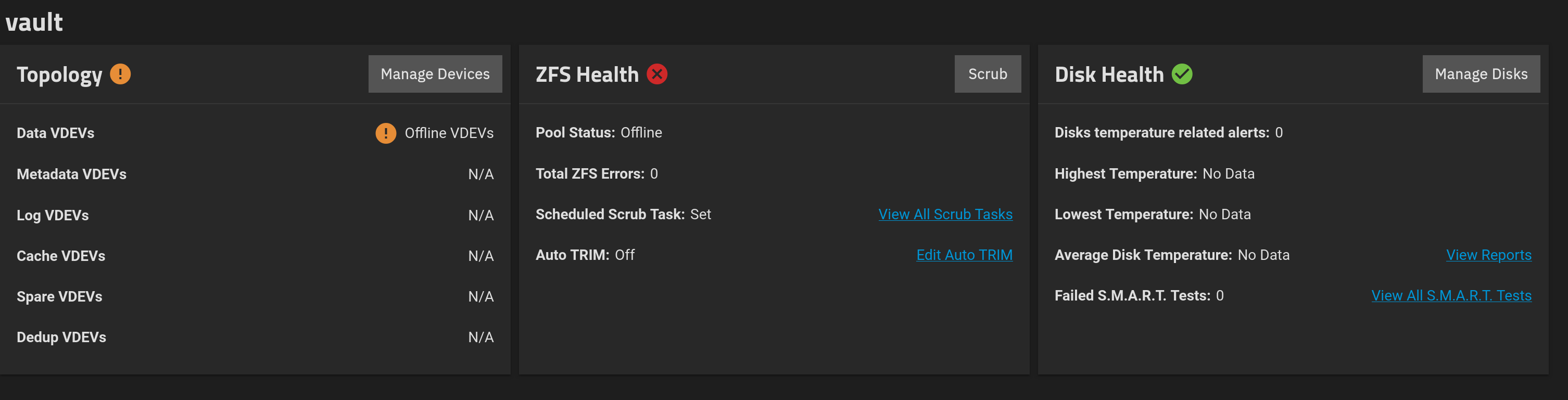Click the Topology card title
This screenshot has height=400, width=1568.
coord(59,75)
